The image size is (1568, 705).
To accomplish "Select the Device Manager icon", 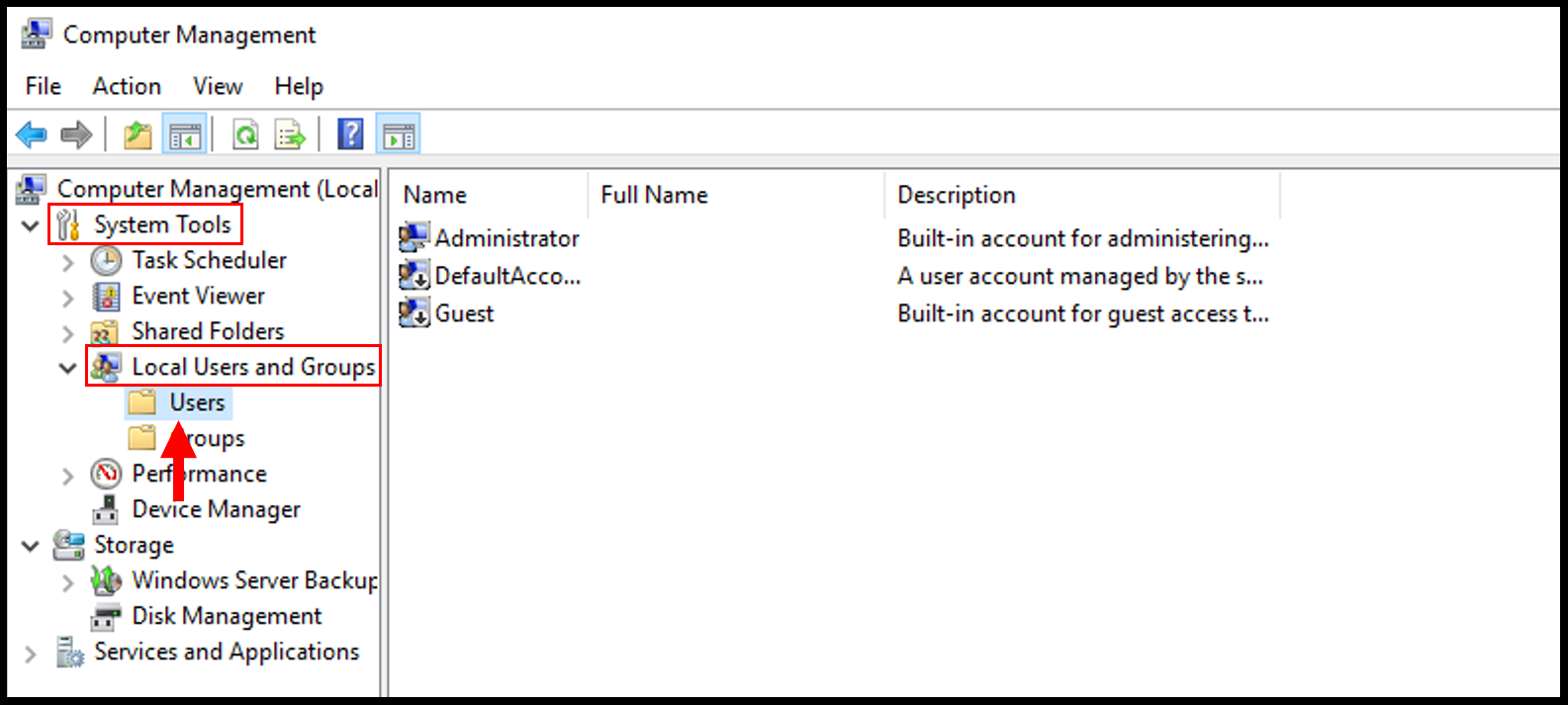I will click(106, 509).
